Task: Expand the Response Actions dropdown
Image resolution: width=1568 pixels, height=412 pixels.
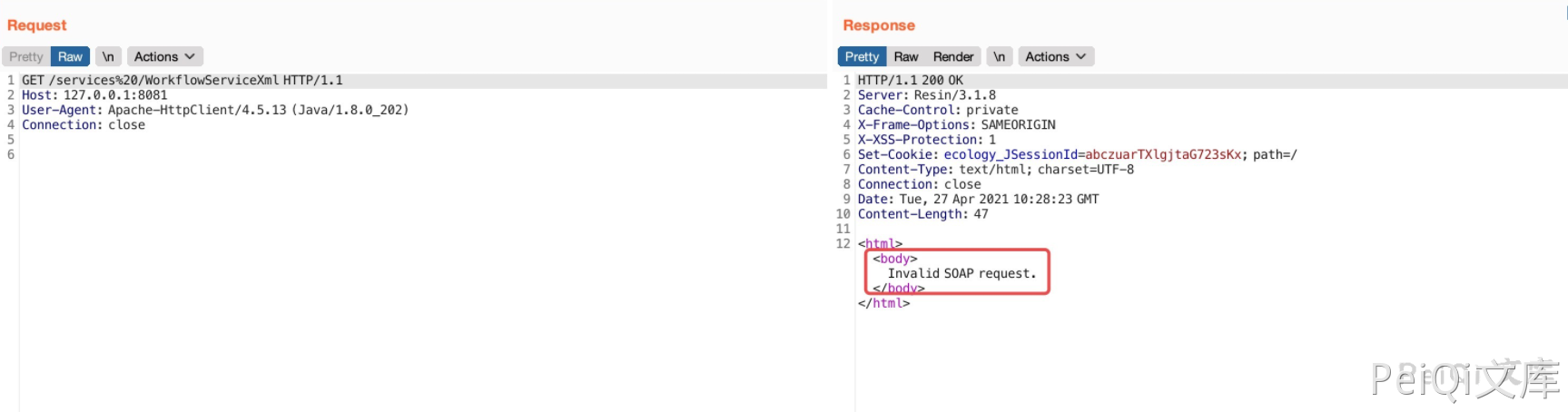Action: click(1055, 56)
